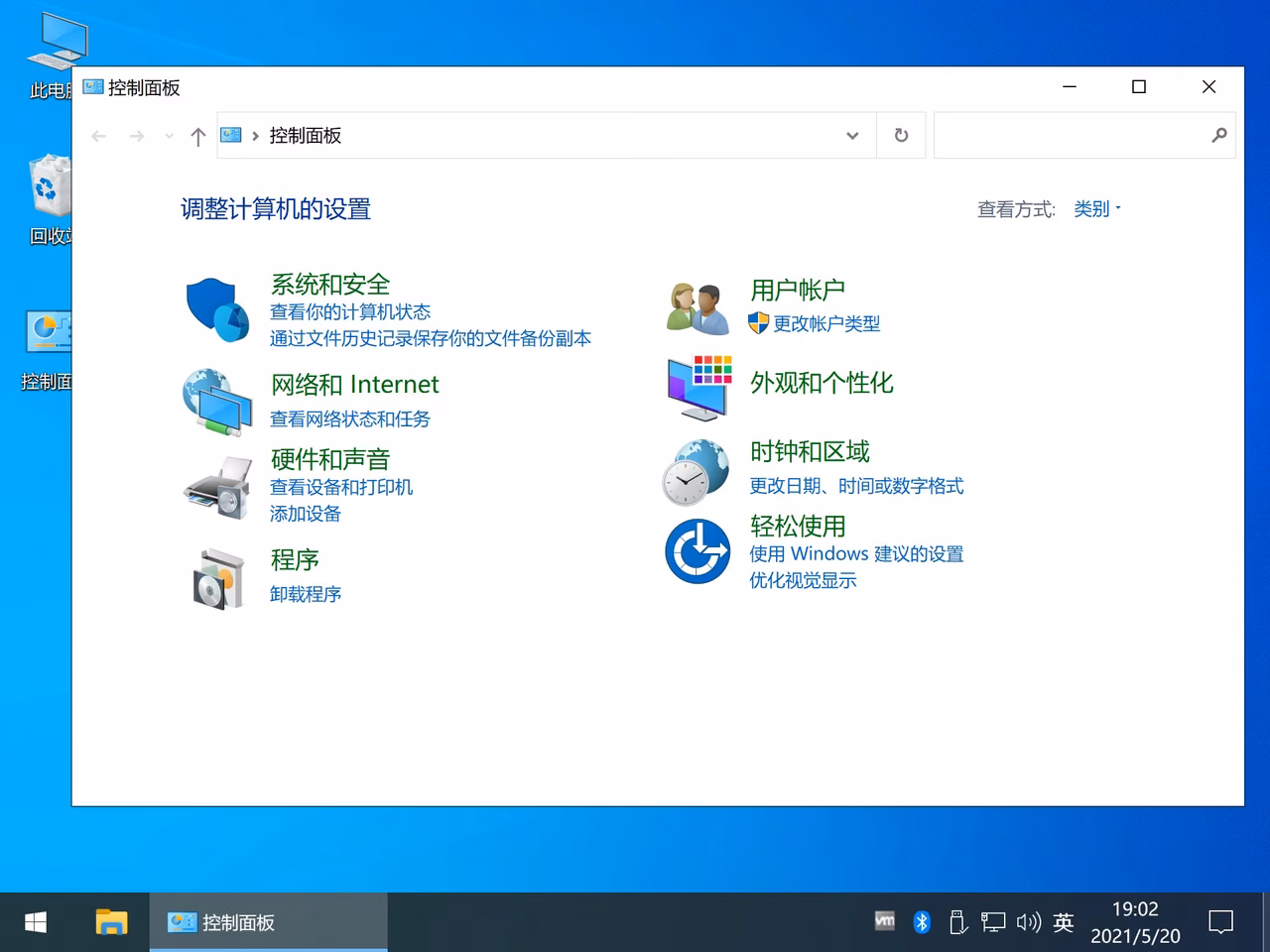Click the 更改帐户类型 link
The image size is (1270, 952).
(x=826, y=324)
